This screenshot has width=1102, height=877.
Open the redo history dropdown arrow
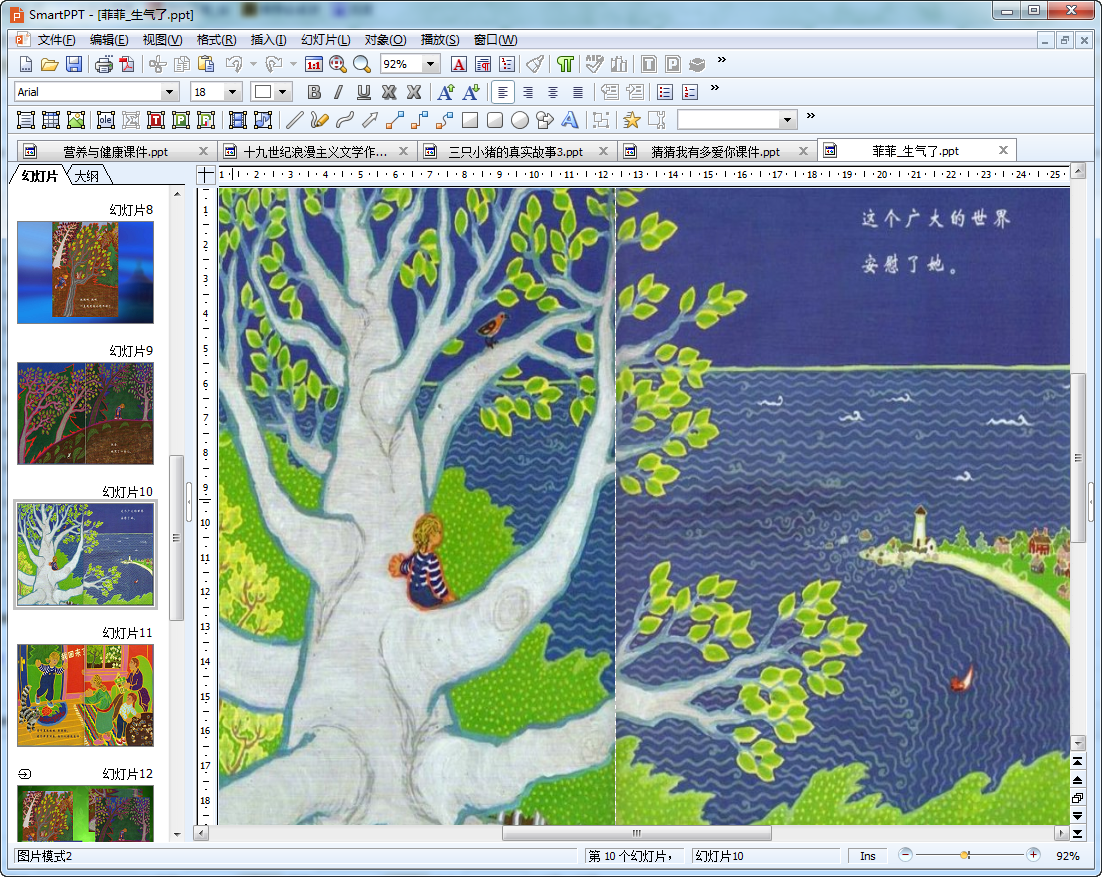pos(293,65)
